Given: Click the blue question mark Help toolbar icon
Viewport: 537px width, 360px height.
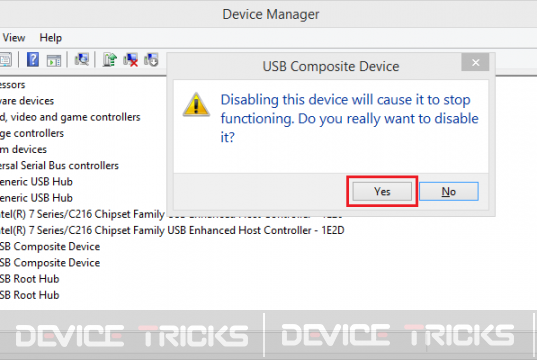Looking at the screenshot, I should coord(33,60).
